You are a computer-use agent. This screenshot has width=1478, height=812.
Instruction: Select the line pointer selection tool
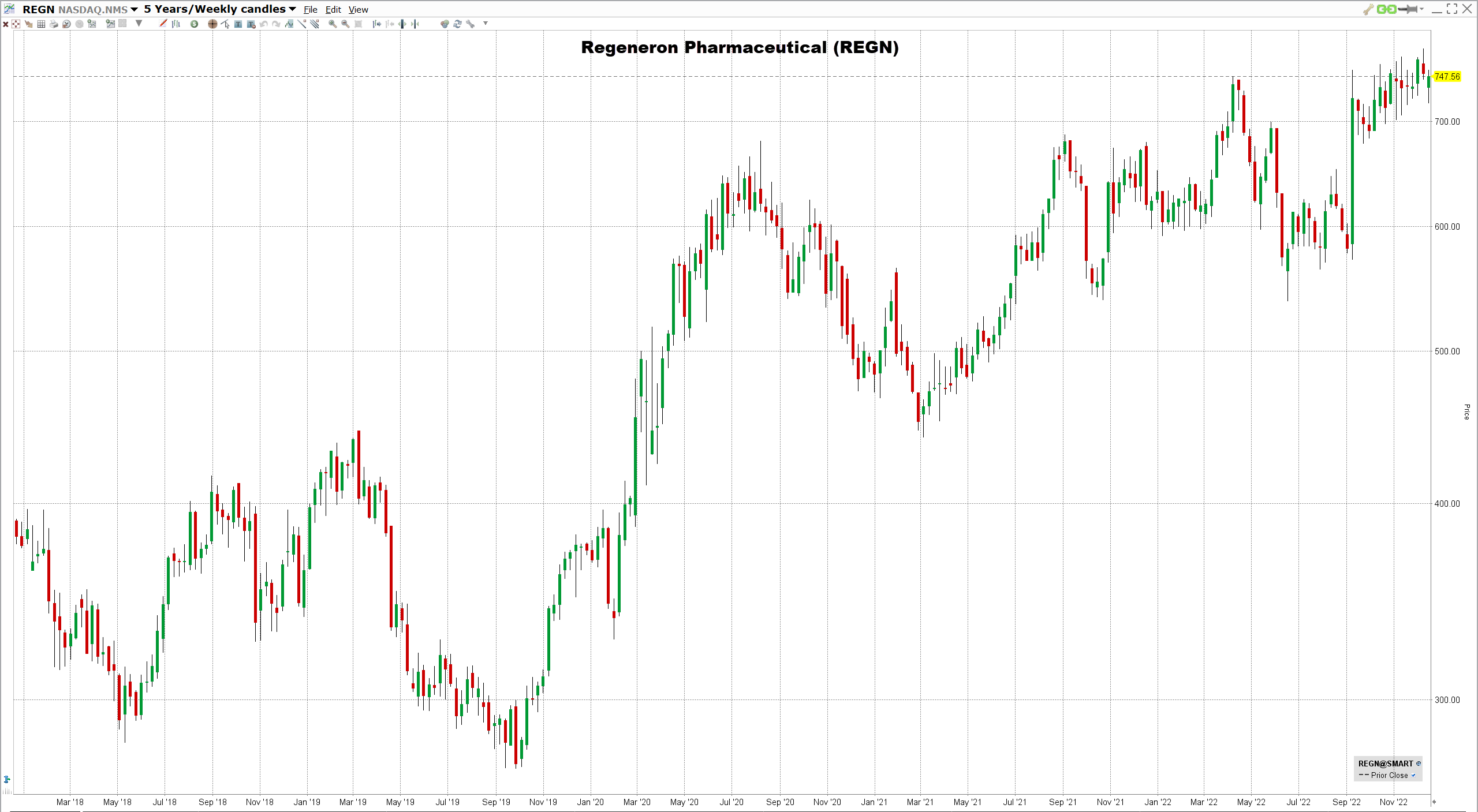[x=225, y=24]
